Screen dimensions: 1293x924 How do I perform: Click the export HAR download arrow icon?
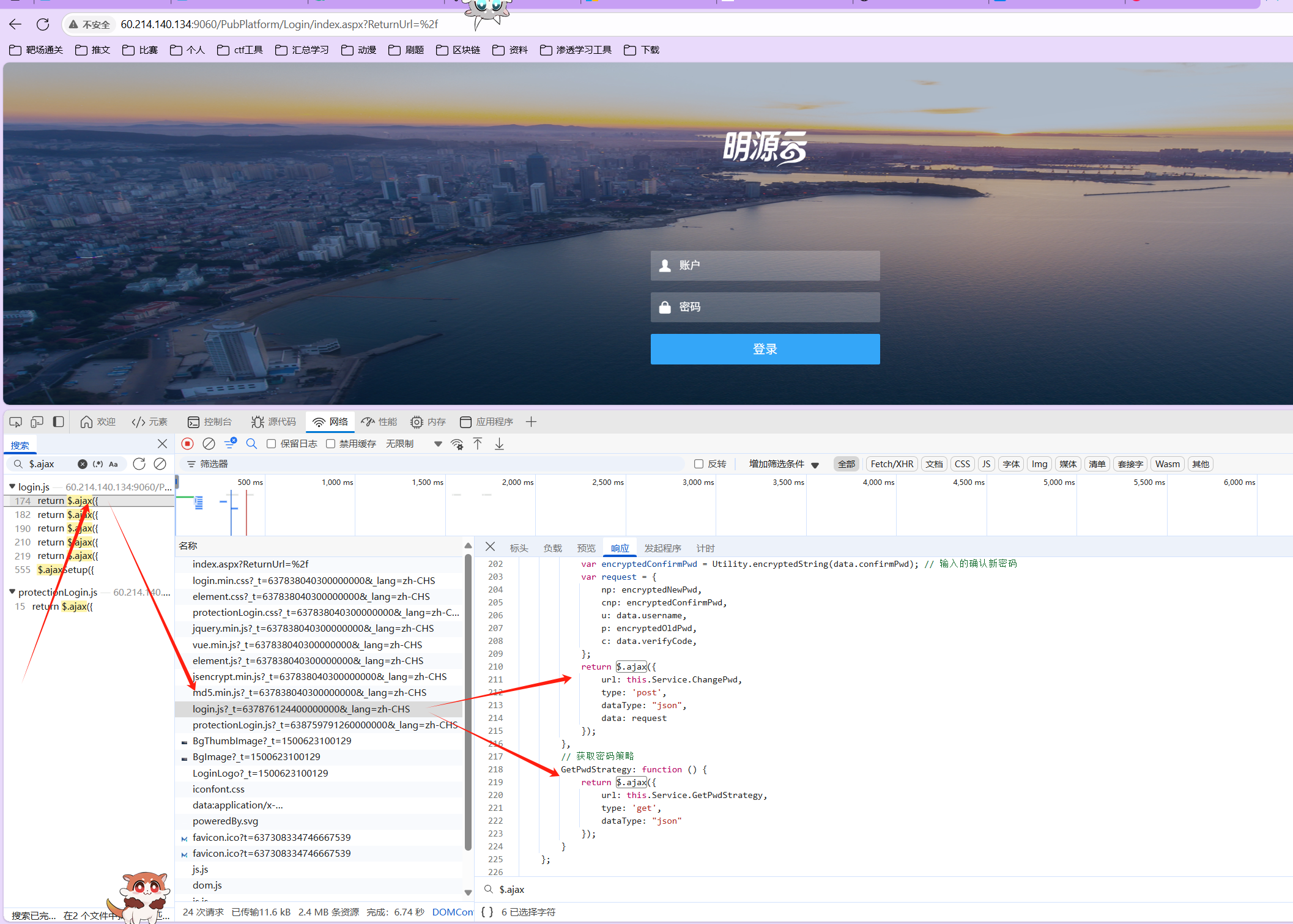click(x=499, y=444)
